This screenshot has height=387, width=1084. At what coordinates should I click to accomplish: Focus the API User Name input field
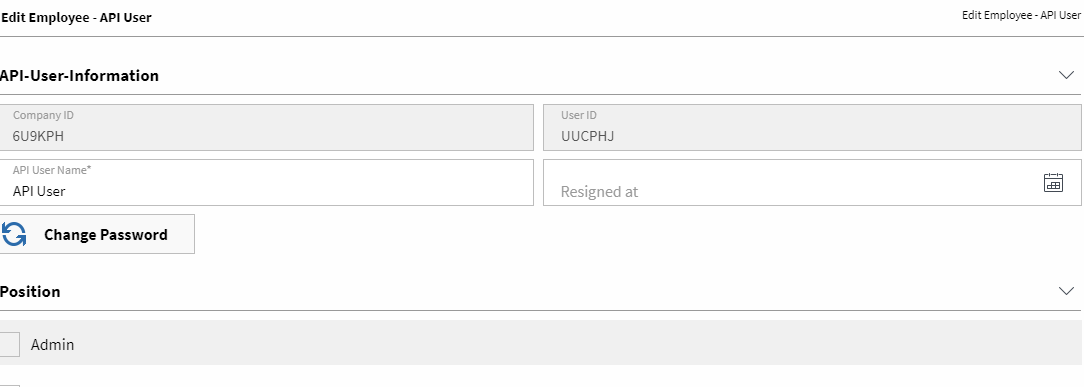(267, 182)
